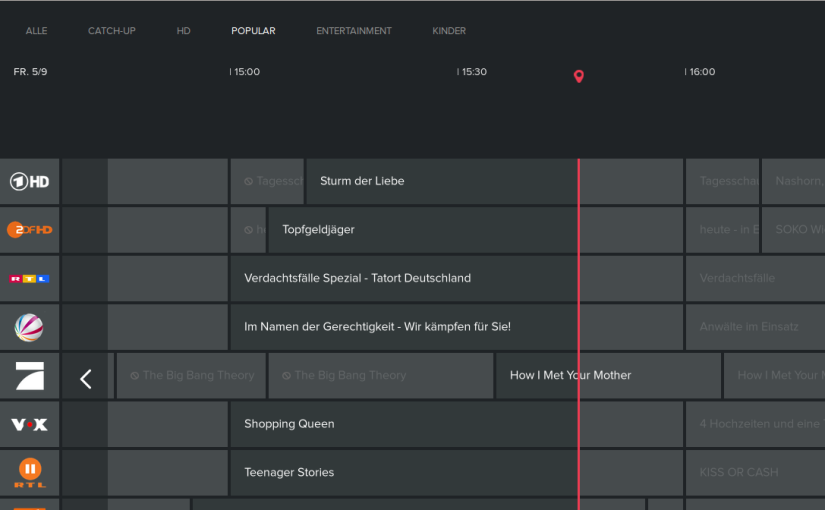Screen dimensions: 825x510
Task: Select the upcoming Verdachtsfälle on RTL
Action: (x=756, y=278)
